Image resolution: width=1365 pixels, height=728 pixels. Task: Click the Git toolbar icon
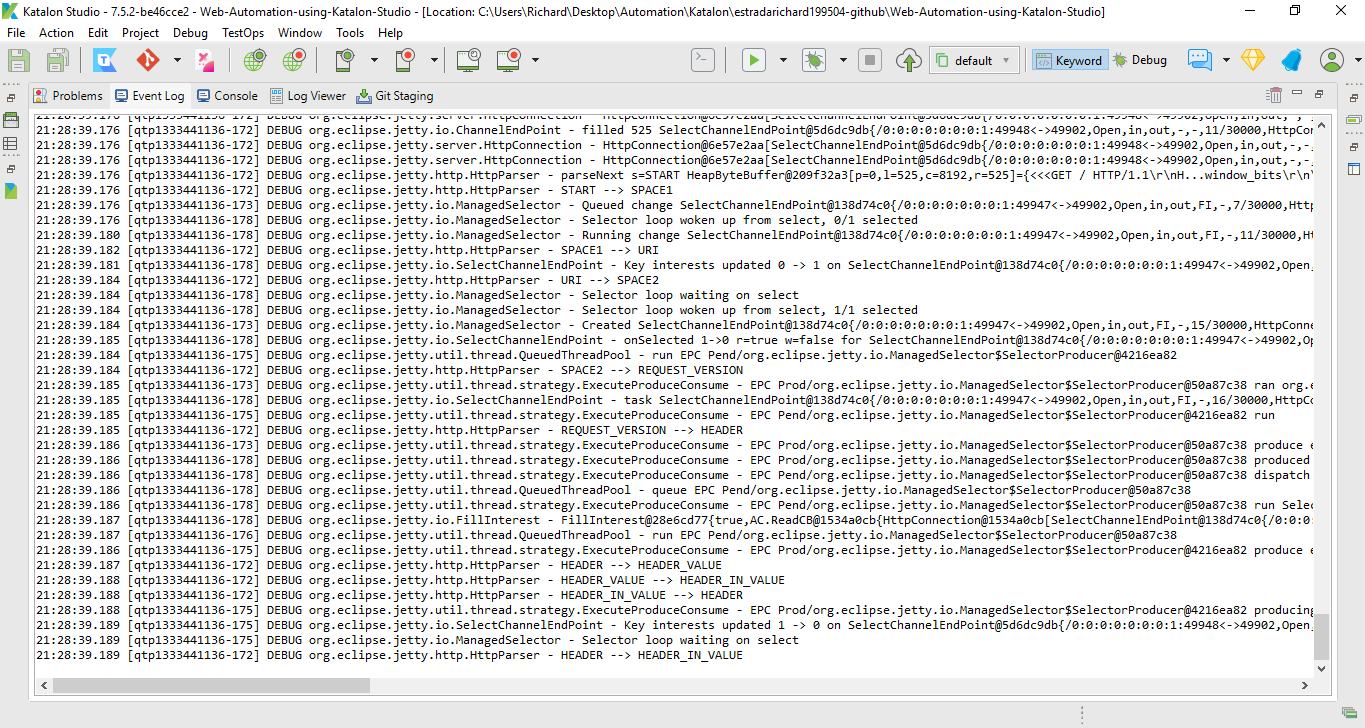click(147, 60)
